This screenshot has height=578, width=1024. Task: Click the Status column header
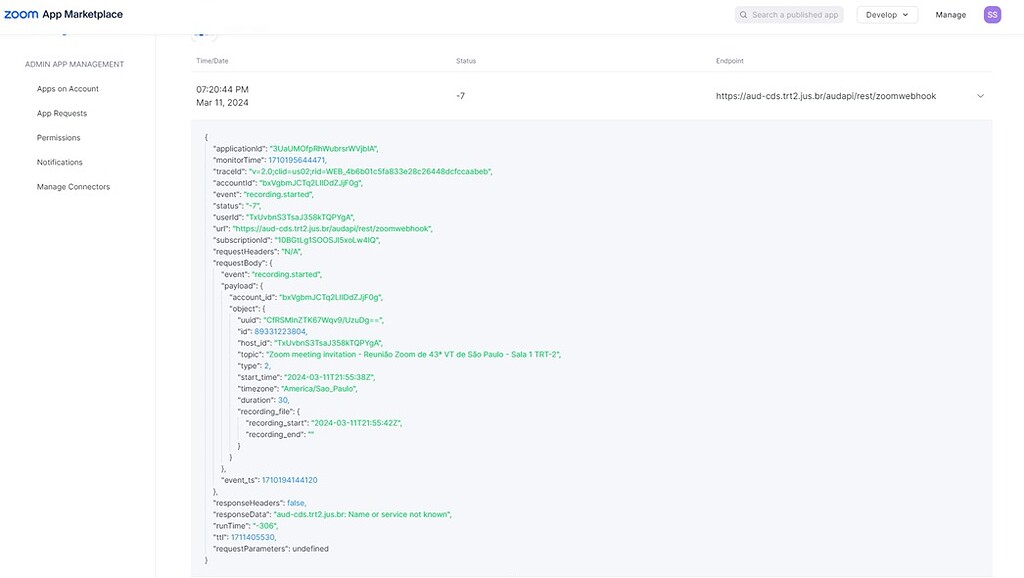(465, 60)
